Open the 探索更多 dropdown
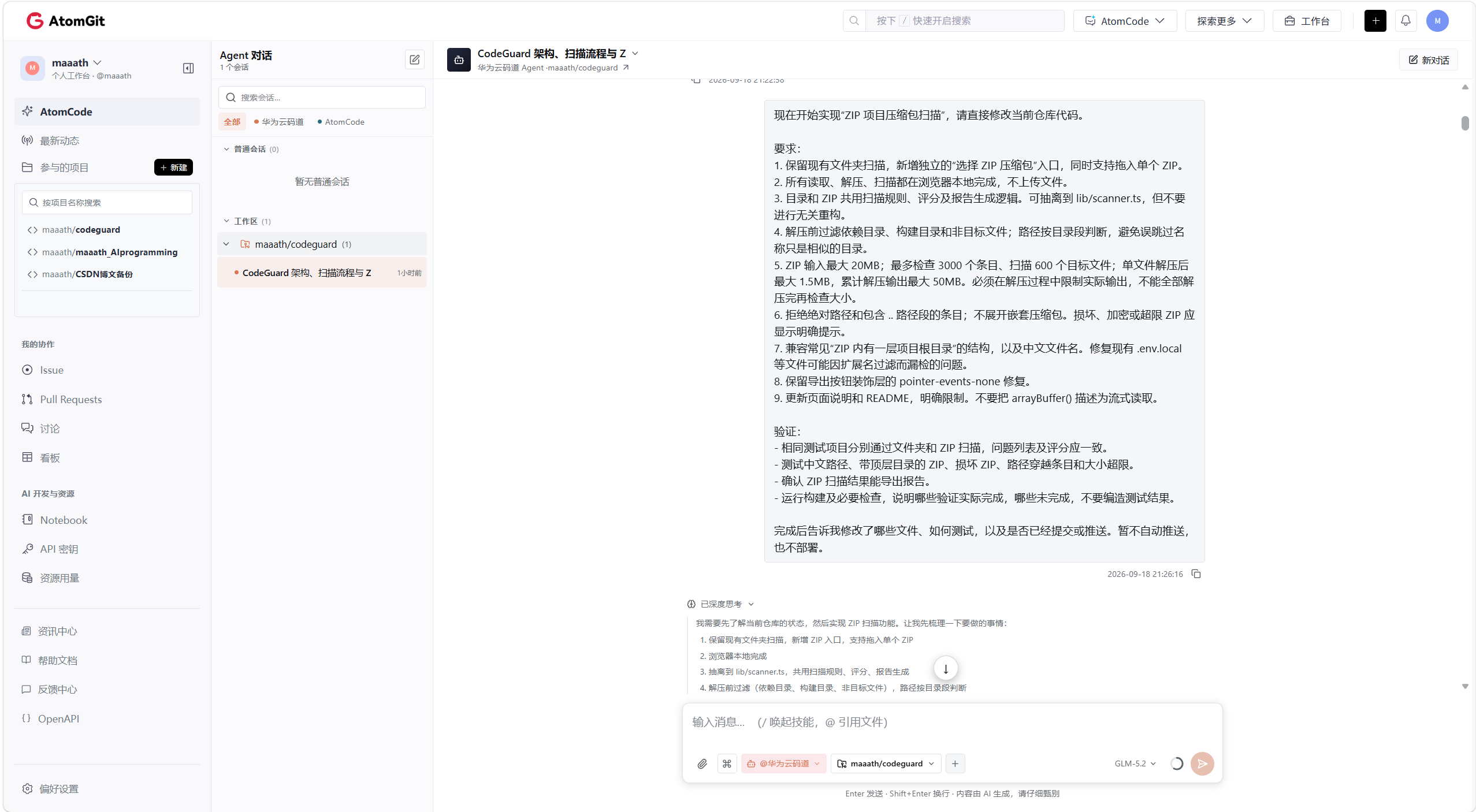 tap(1225, 21)
